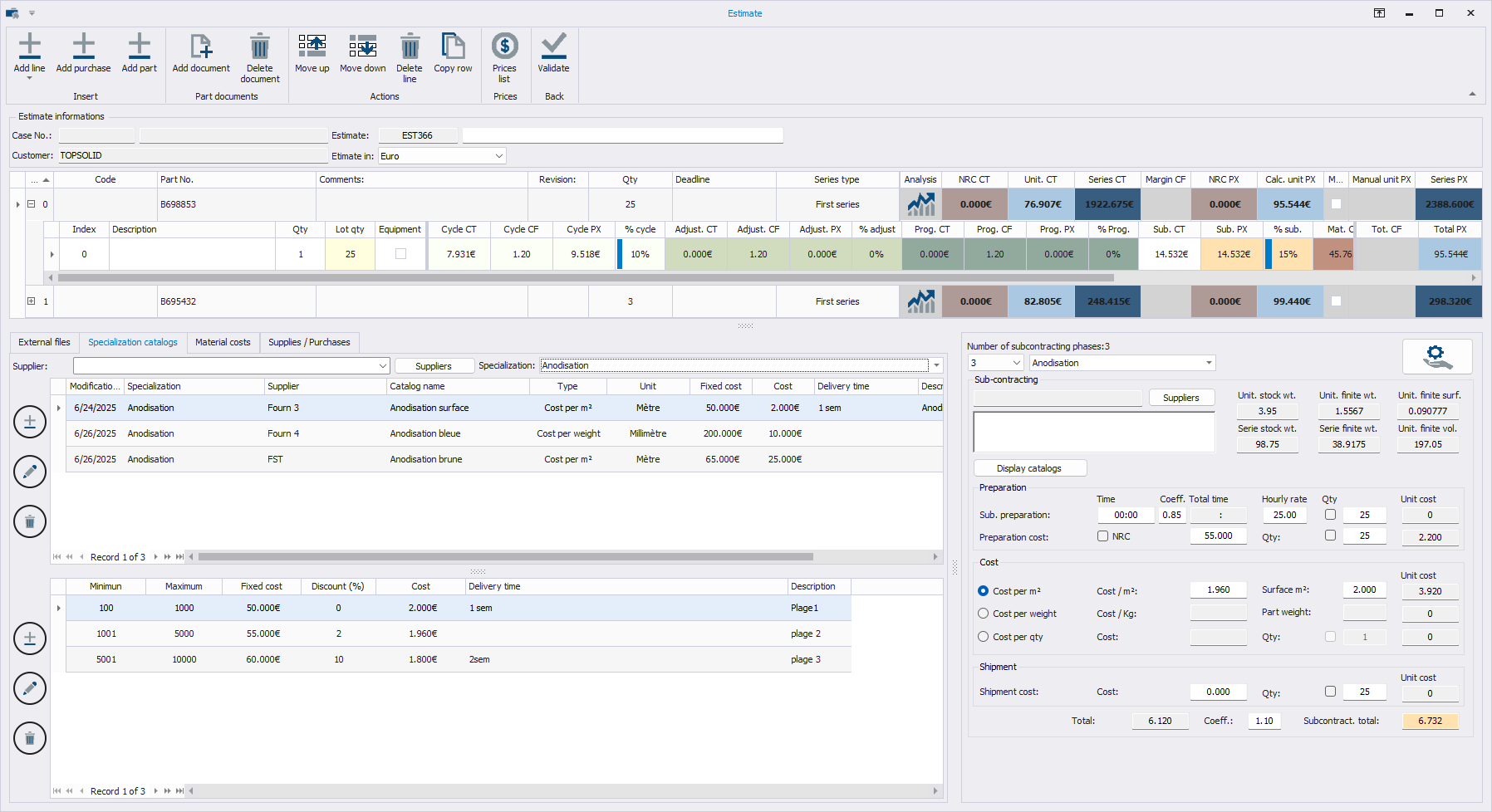Open the Etimate in currency dropdown
Image resolution: width=1492 pixels, height=812 pixels.
[x=498, y=156]
